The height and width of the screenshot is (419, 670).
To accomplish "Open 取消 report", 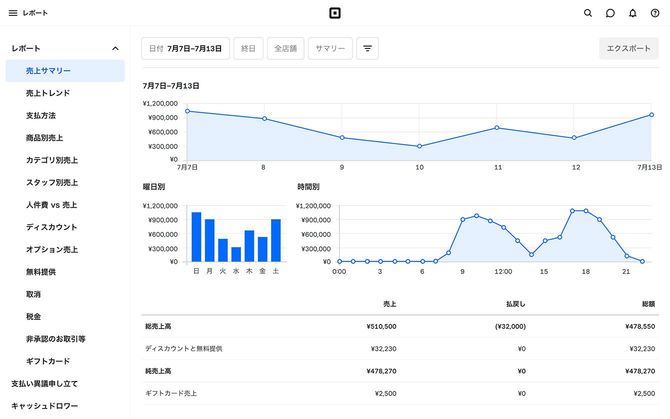I will click(33, 294).
